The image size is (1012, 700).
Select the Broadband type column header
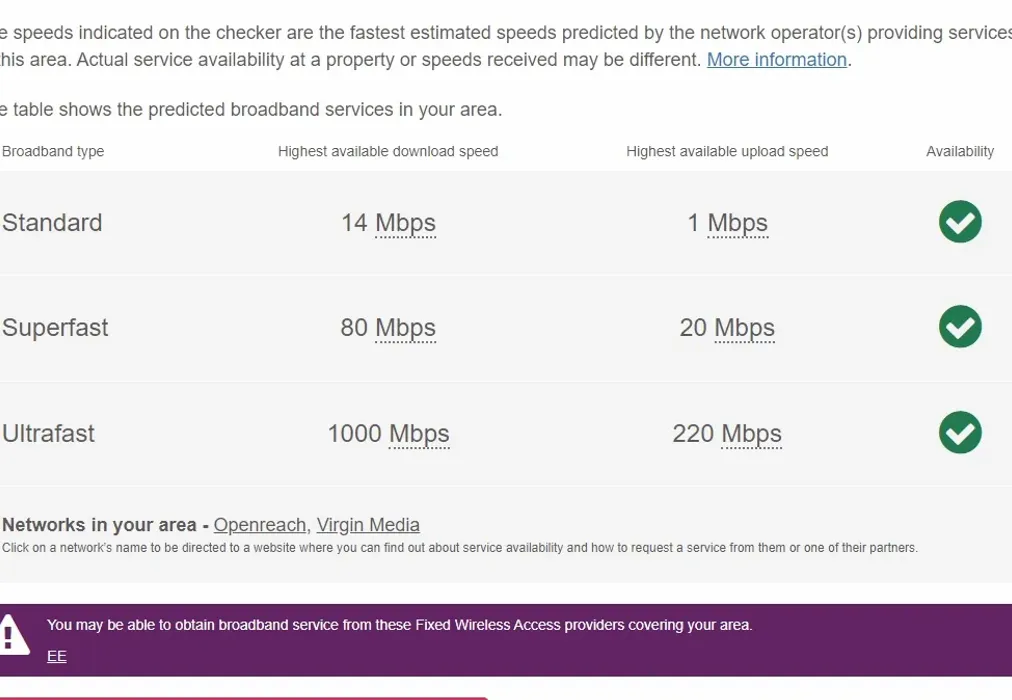pyautogui.click(x=53, y=151)
